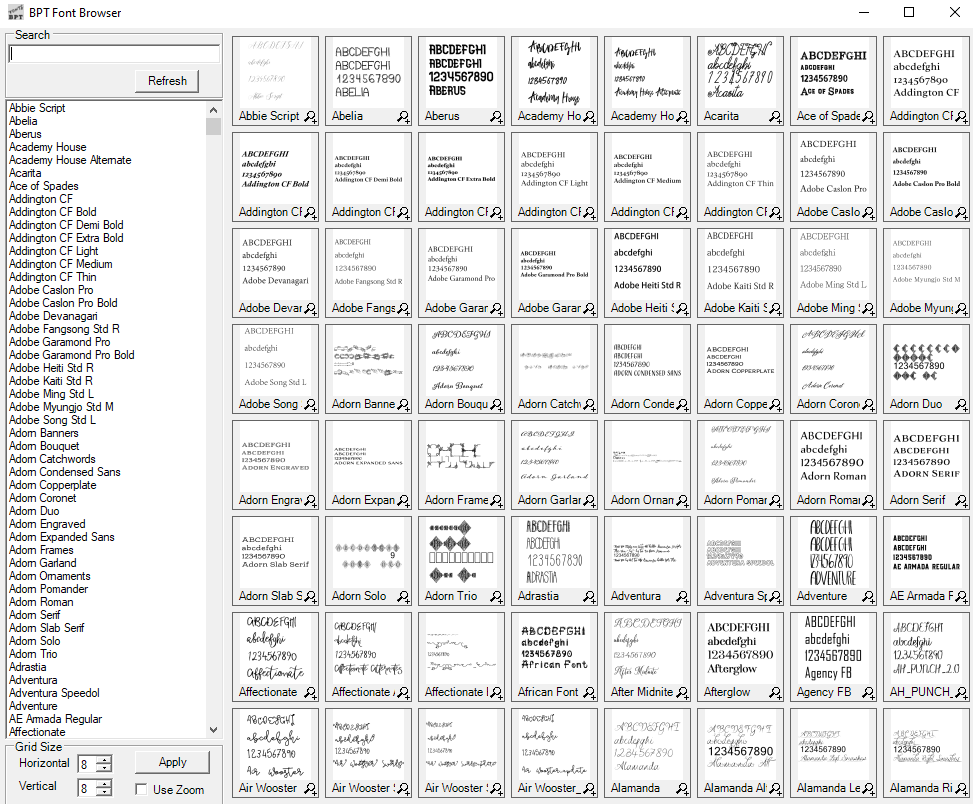Zoom the Aberus font preview using its magnifier
This screenshot has width=973, height=804.
(x=496, y=117)
